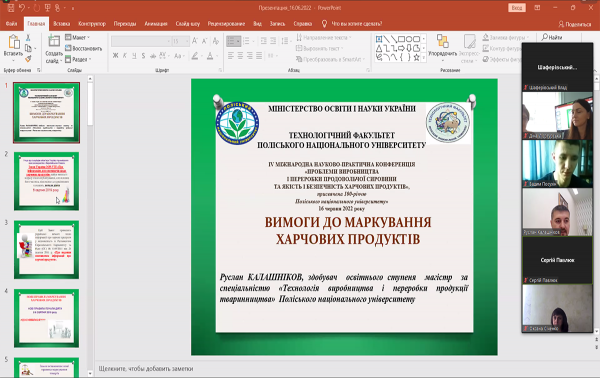Open the font color picker
This screenshot has height=378, width=600.
coord(210,56)
